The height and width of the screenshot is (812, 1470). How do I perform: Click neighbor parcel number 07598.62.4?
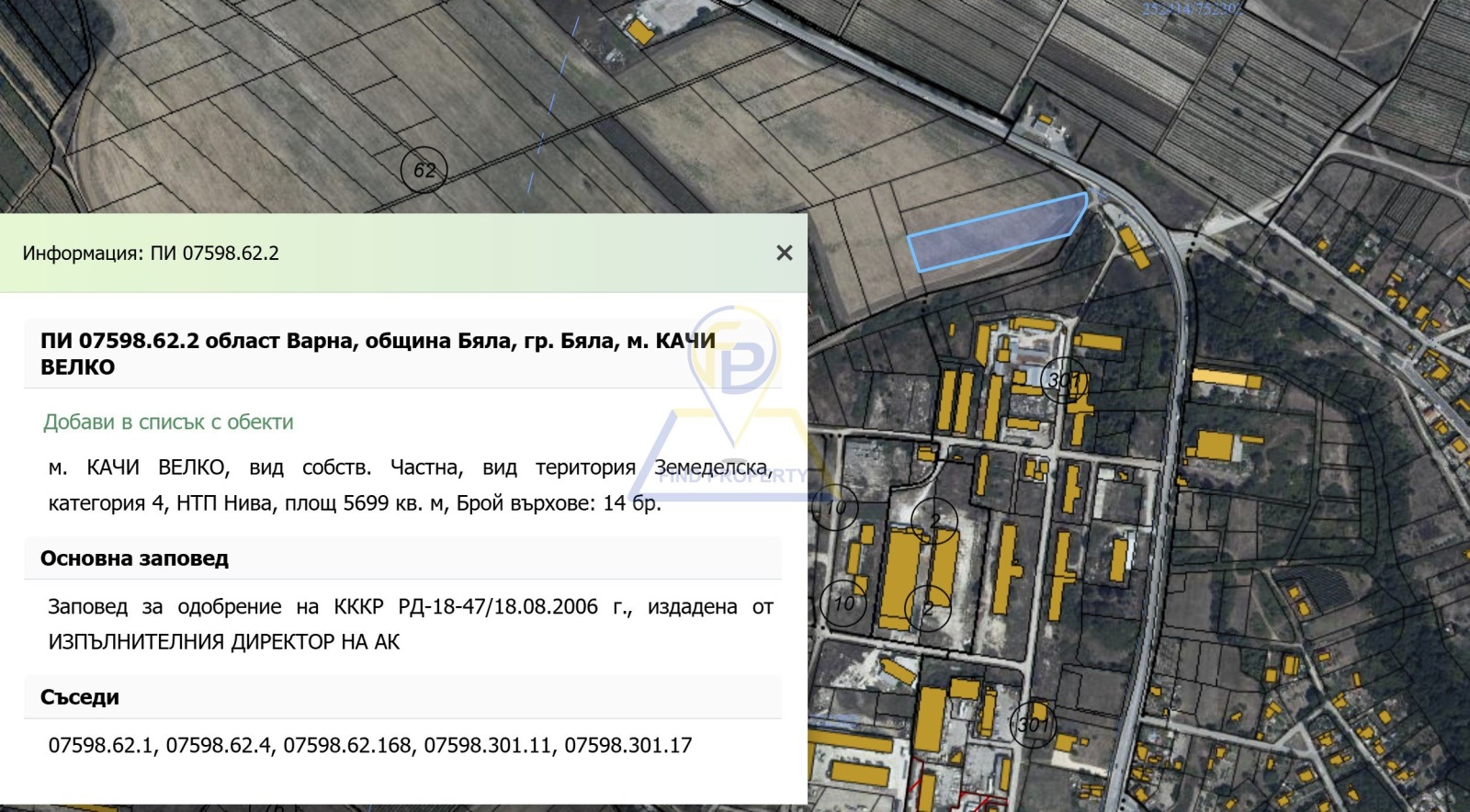[220, 745]
